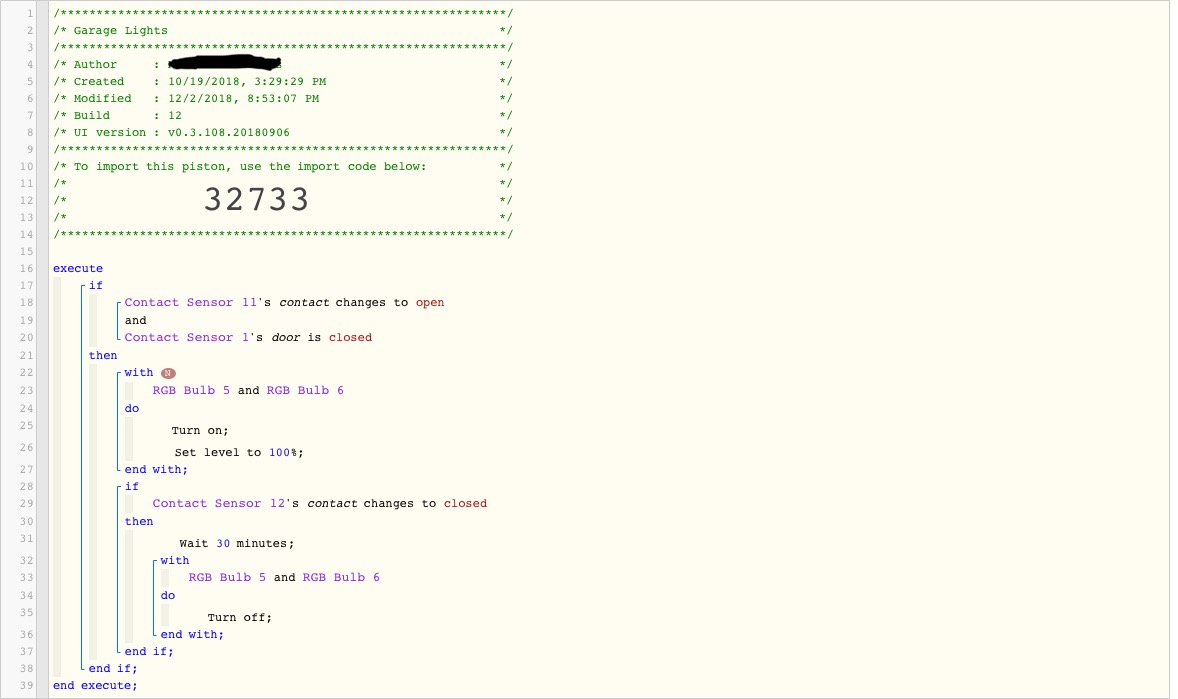This screenshot has width=1178, height=699.
Task: Click the 'closed' value on line 20
Action: point(350,337)
